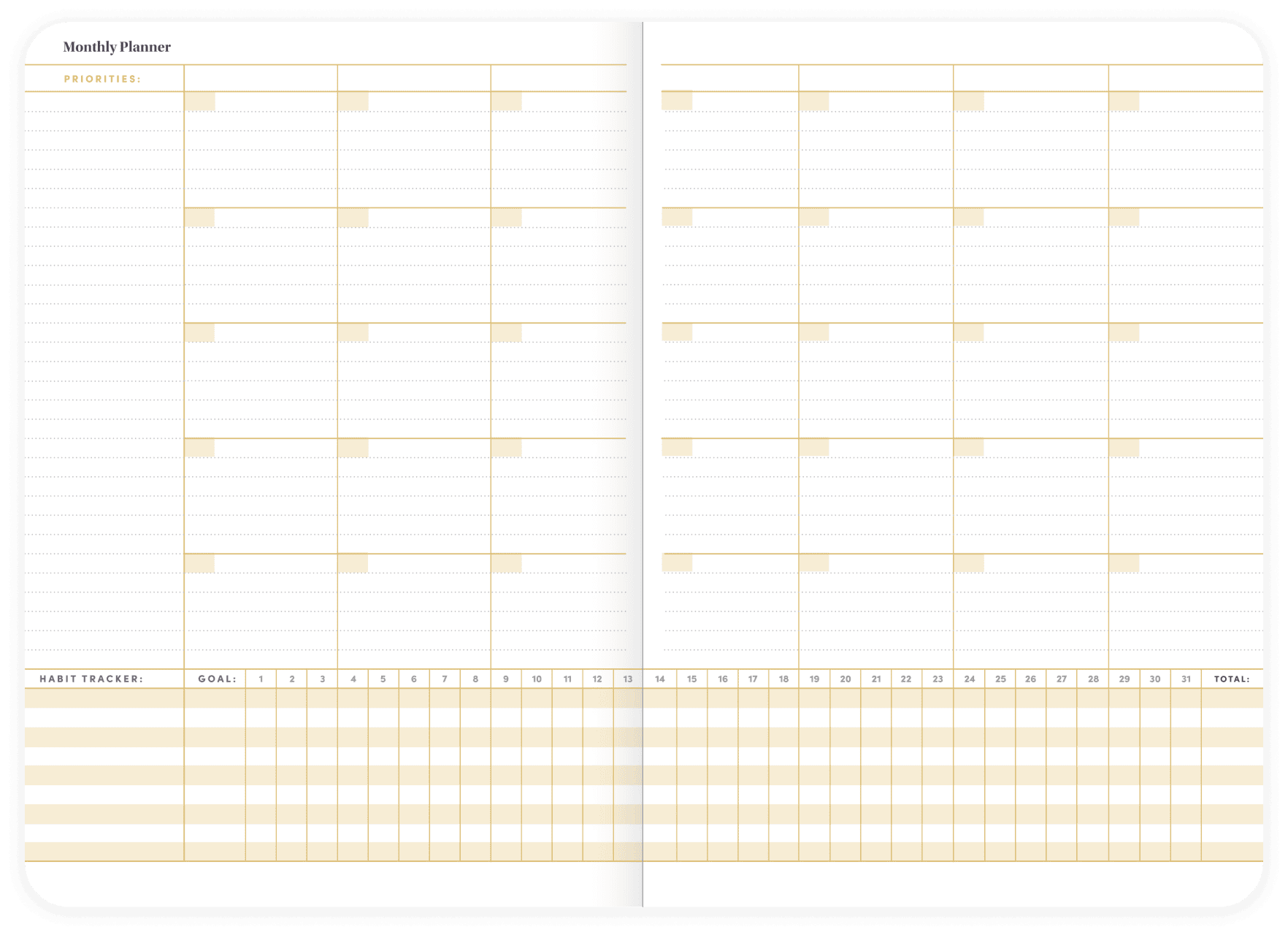Select habit tracker day 24 header

970,679
